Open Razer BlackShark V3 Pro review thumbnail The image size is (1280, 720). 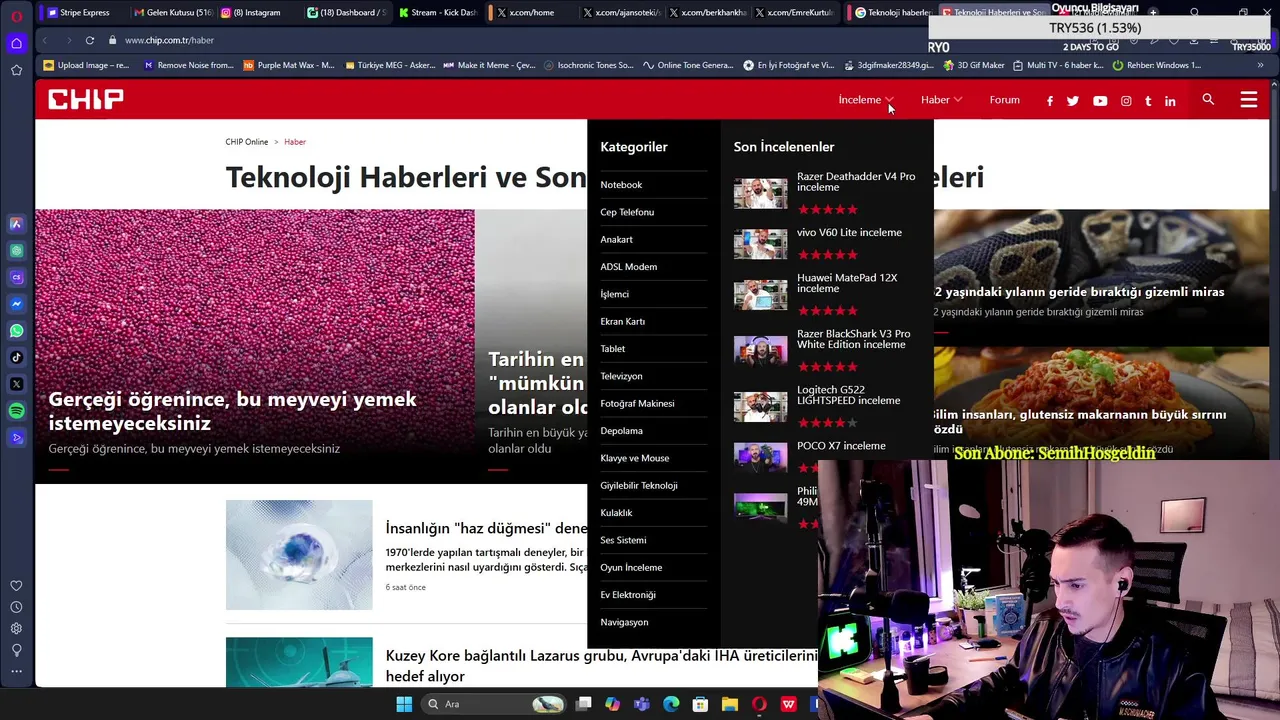(x=760, y=350)
